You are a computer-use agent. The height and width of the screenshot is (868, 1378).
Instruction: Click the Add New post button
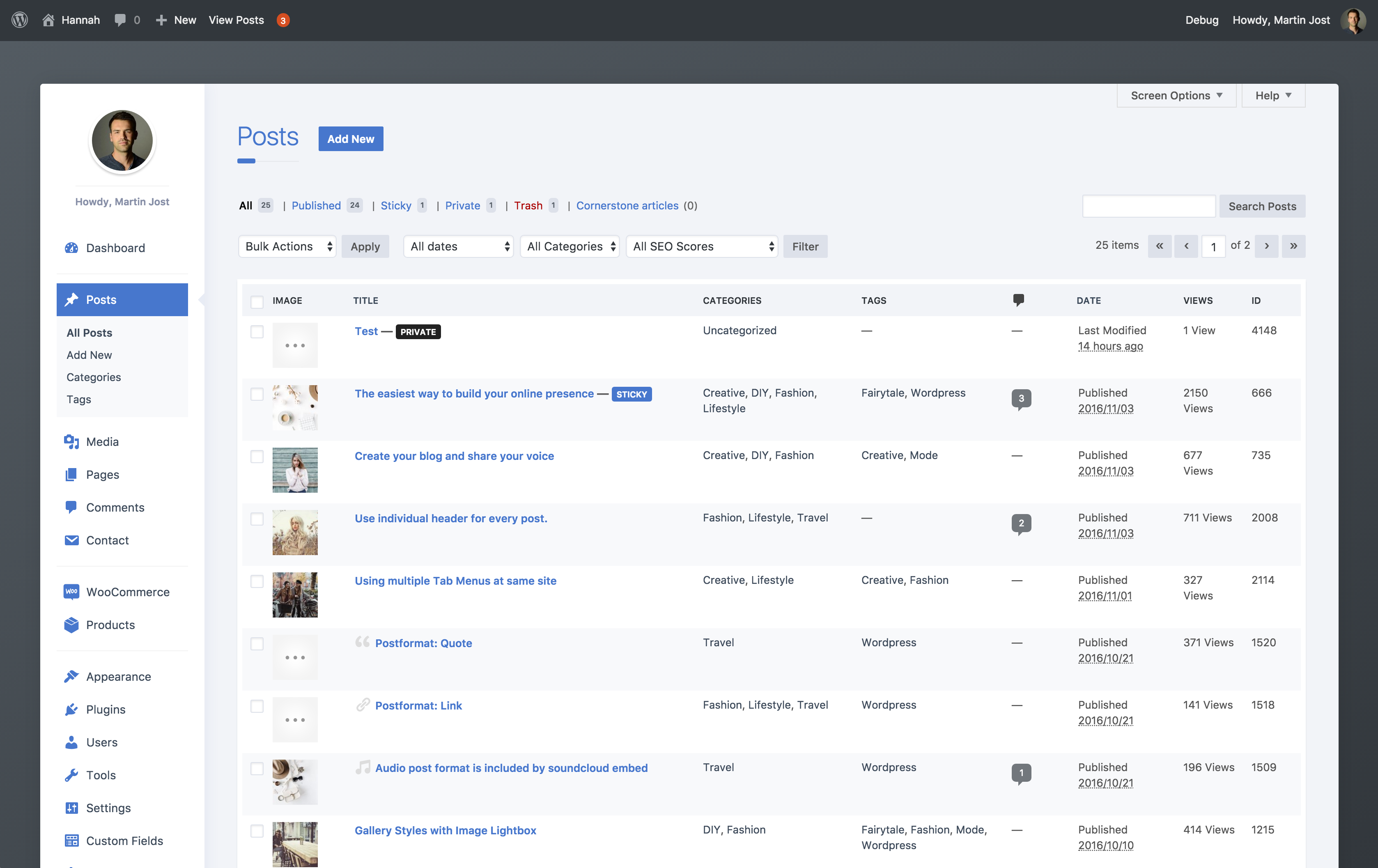(350, 138)
